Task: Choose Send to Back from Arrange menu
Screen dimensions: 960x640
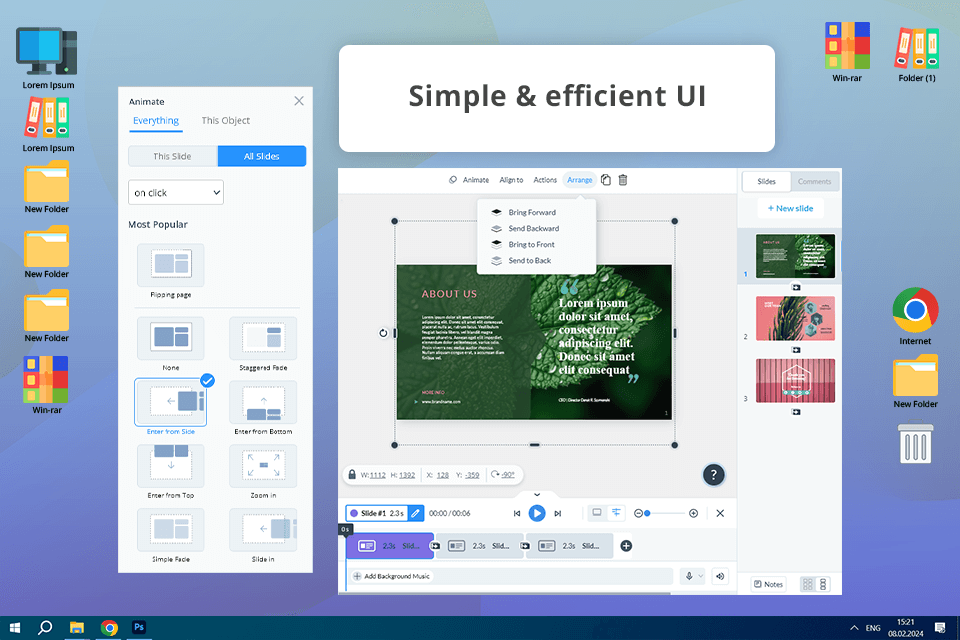Action: coord(530,260)
